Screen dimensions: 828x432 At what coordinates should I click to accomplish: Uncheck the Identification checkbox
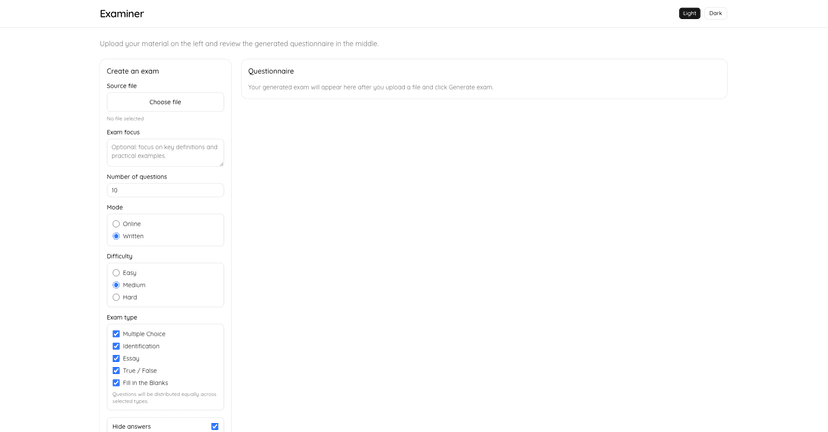tap(116, 346)
